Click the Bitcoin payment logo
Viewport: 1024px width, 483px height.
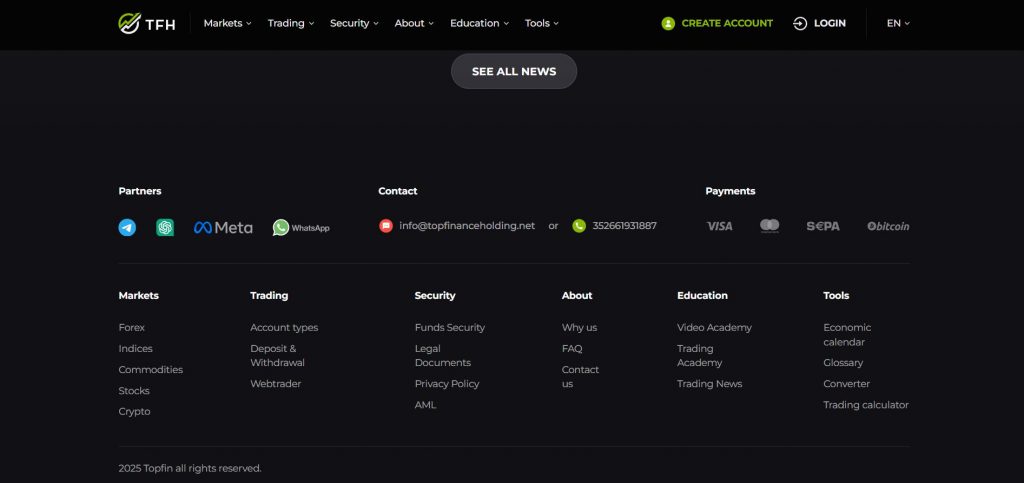[x=888, y=226]
